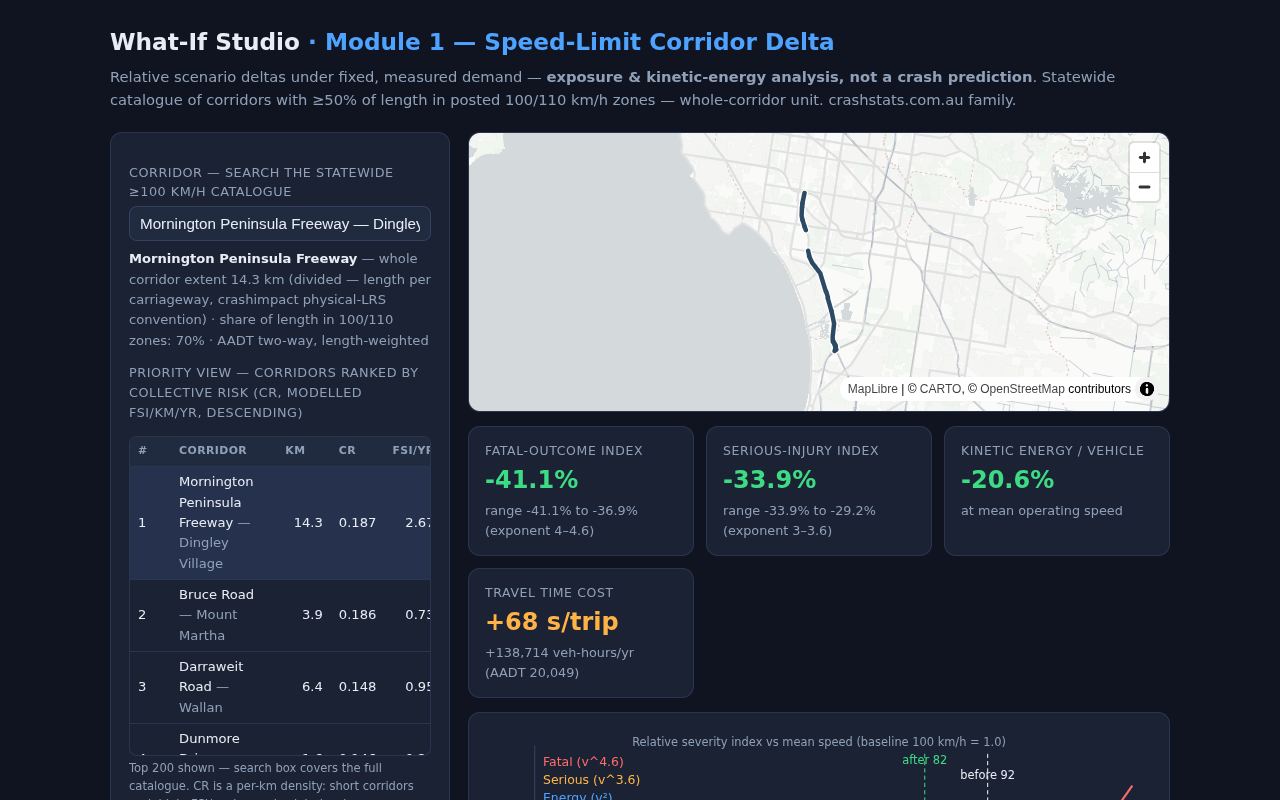
Task: Zoom out on the map
Action: coord(1144,187)
